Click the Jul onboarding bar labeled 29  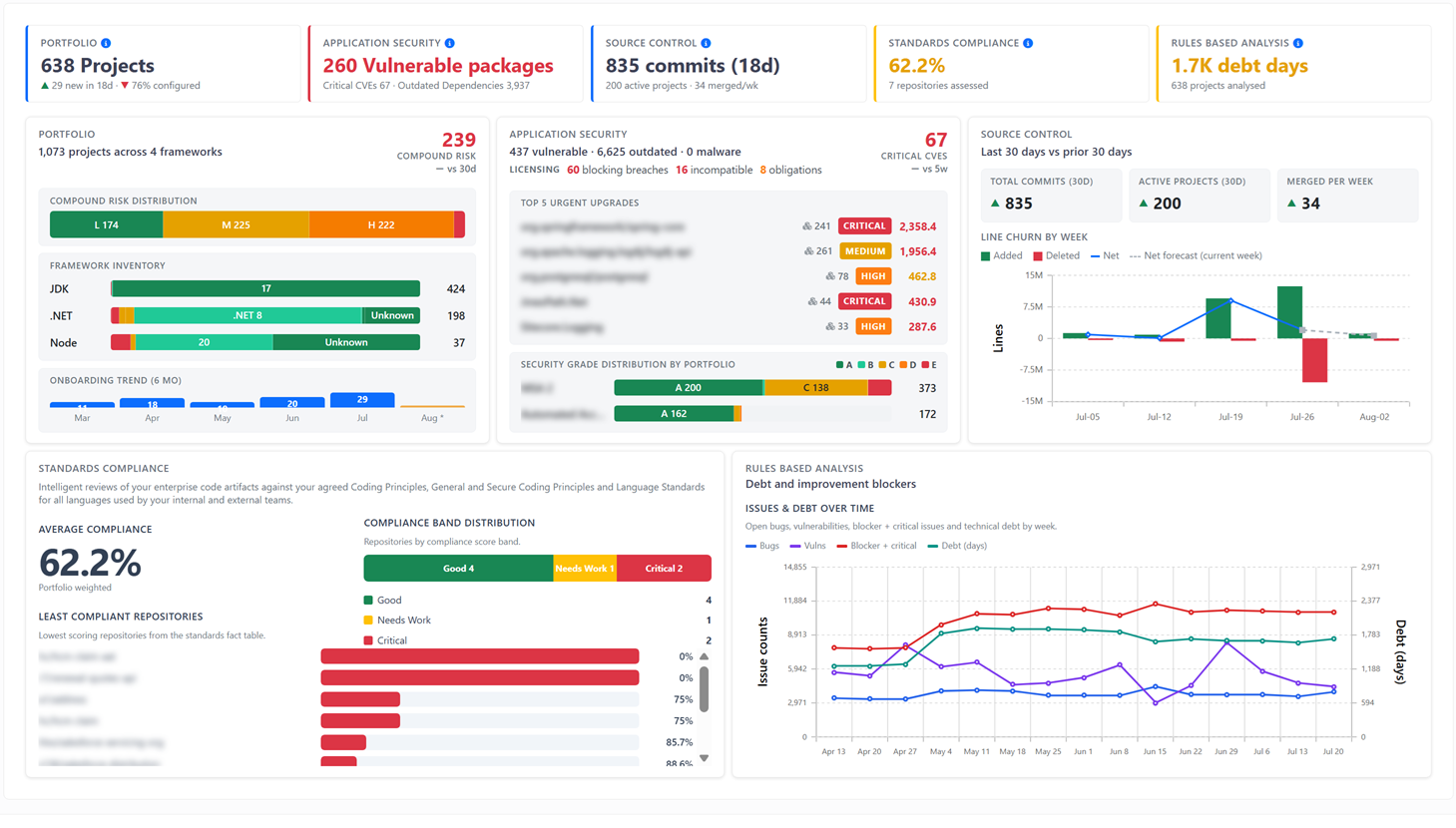click(362, 400)
